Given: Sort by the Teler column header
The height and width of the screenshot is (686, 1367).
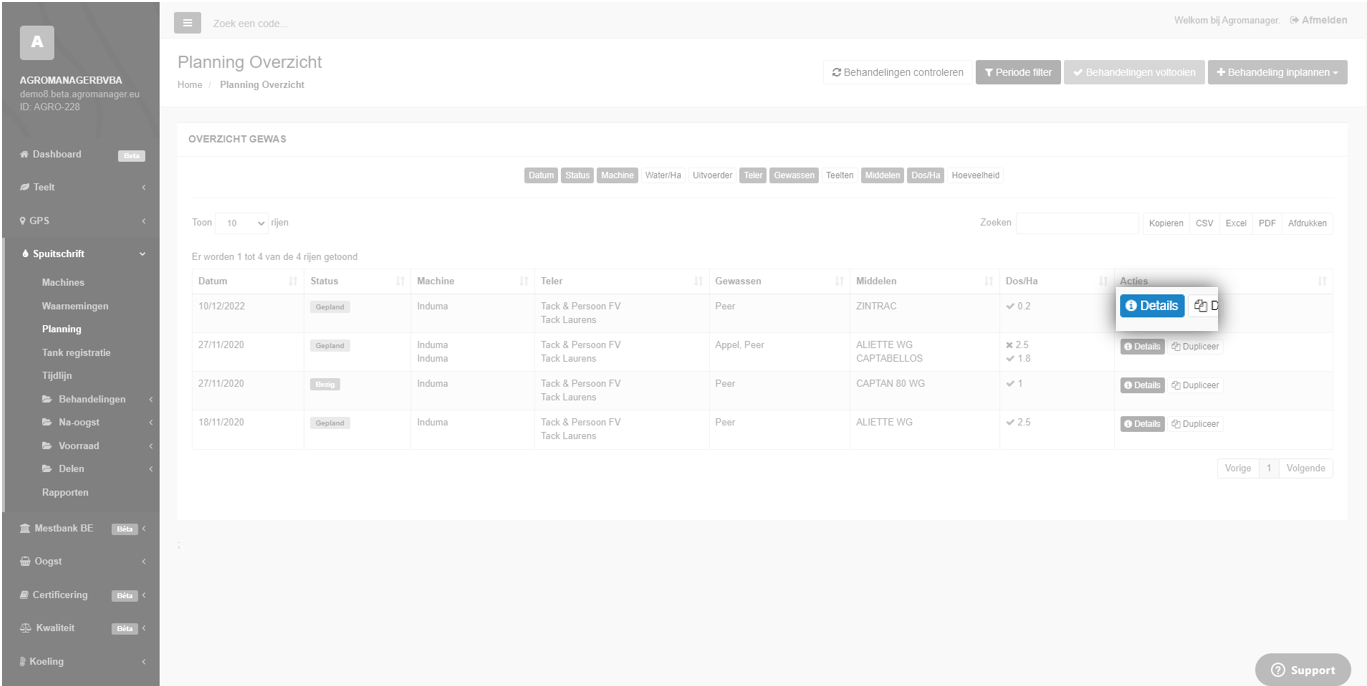Looking at the screenshot, I should pyautogui.click(x=621, y=281).
